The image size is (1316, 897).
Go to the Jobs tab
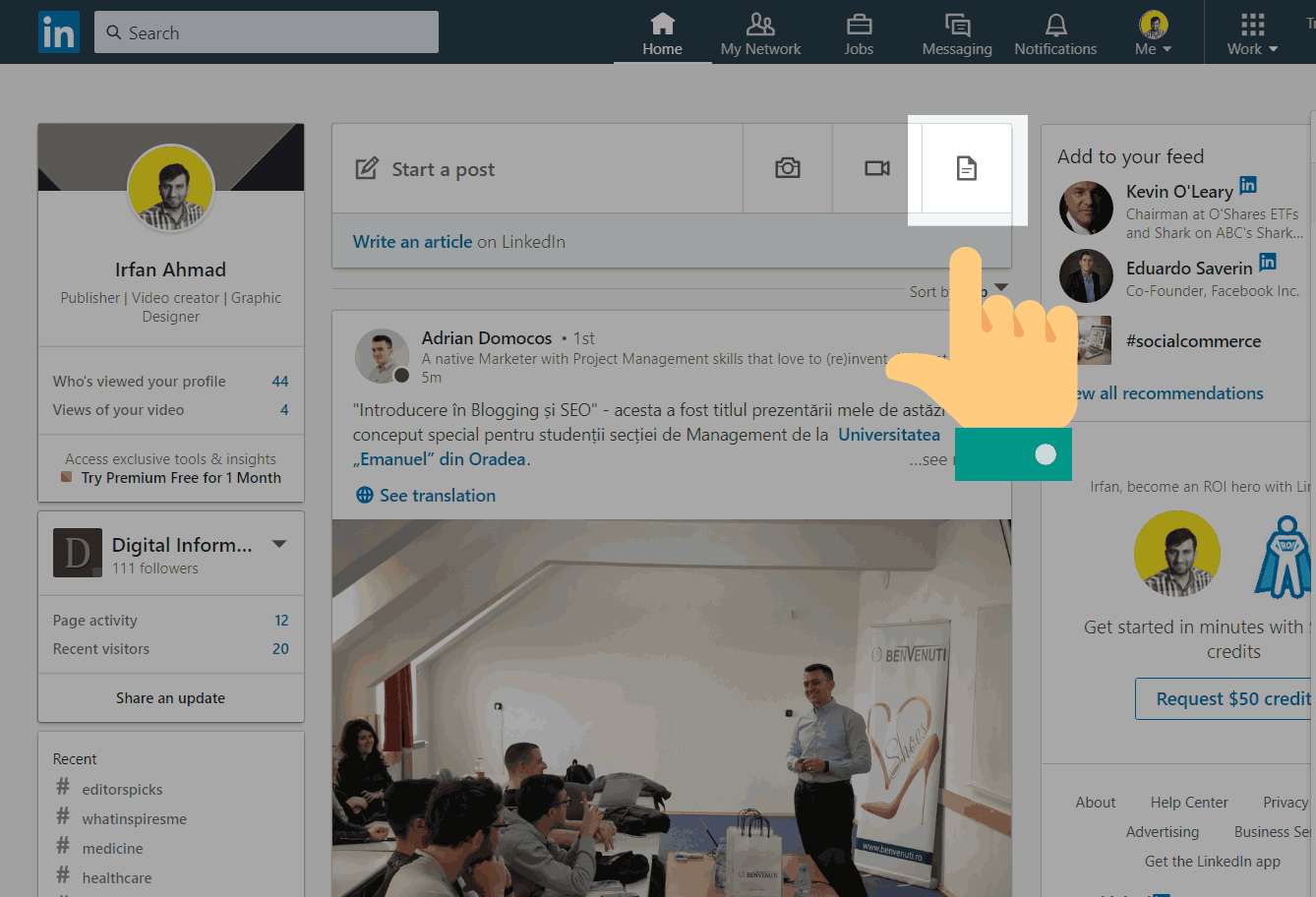[859, 34]
